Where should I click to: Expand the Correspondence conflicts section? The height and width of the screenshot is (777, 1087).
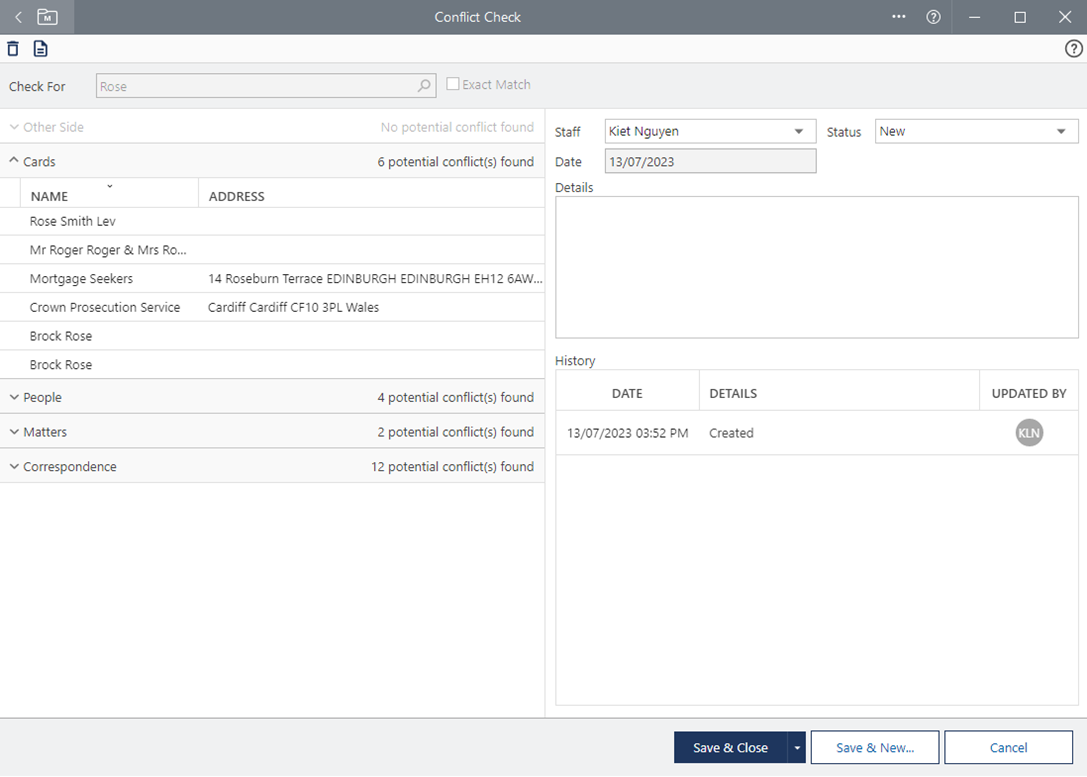[14, 467]
